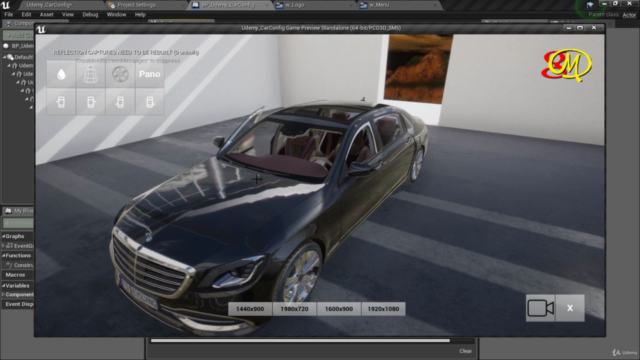640x360 pixels.
Task: Click the green Add Component button
Action: [x=19, y=36]
